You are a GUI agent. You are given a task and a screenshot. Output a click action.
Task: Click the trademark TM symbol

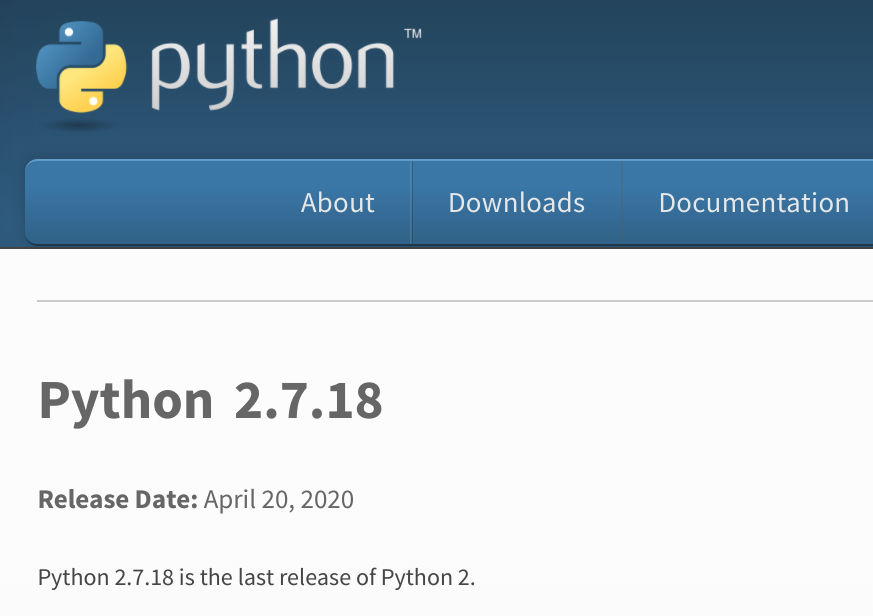point(412,34)
